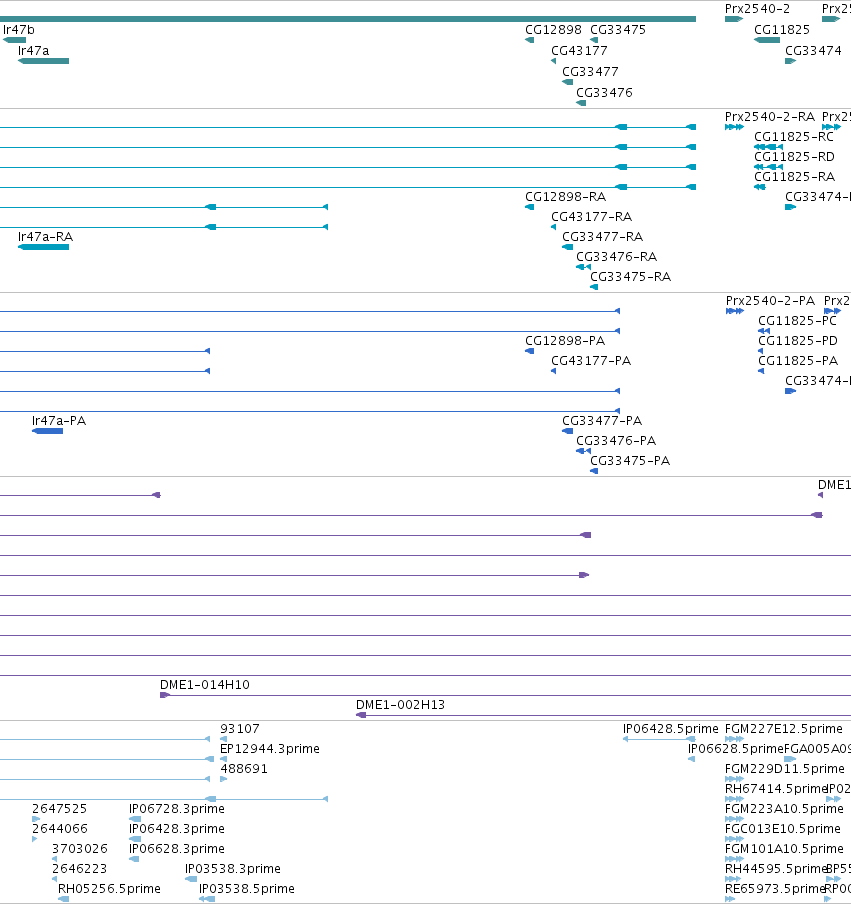This screenshot has height=904, width=851.
Task: Click the CG12898 gene label
Action: click(553, 29)
